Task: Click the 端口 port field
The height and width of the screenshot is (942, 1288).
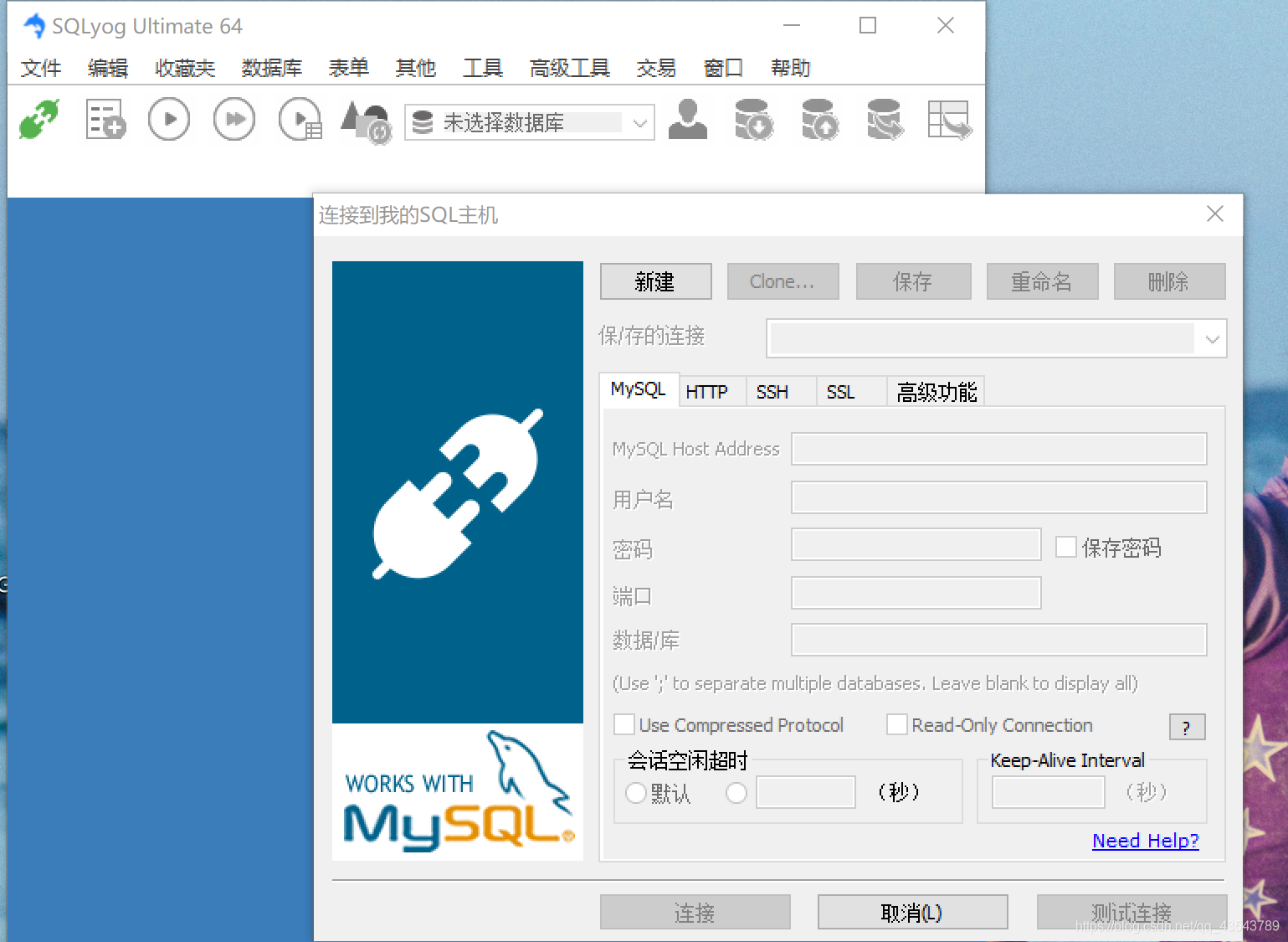Action: (x=916, y=593)
